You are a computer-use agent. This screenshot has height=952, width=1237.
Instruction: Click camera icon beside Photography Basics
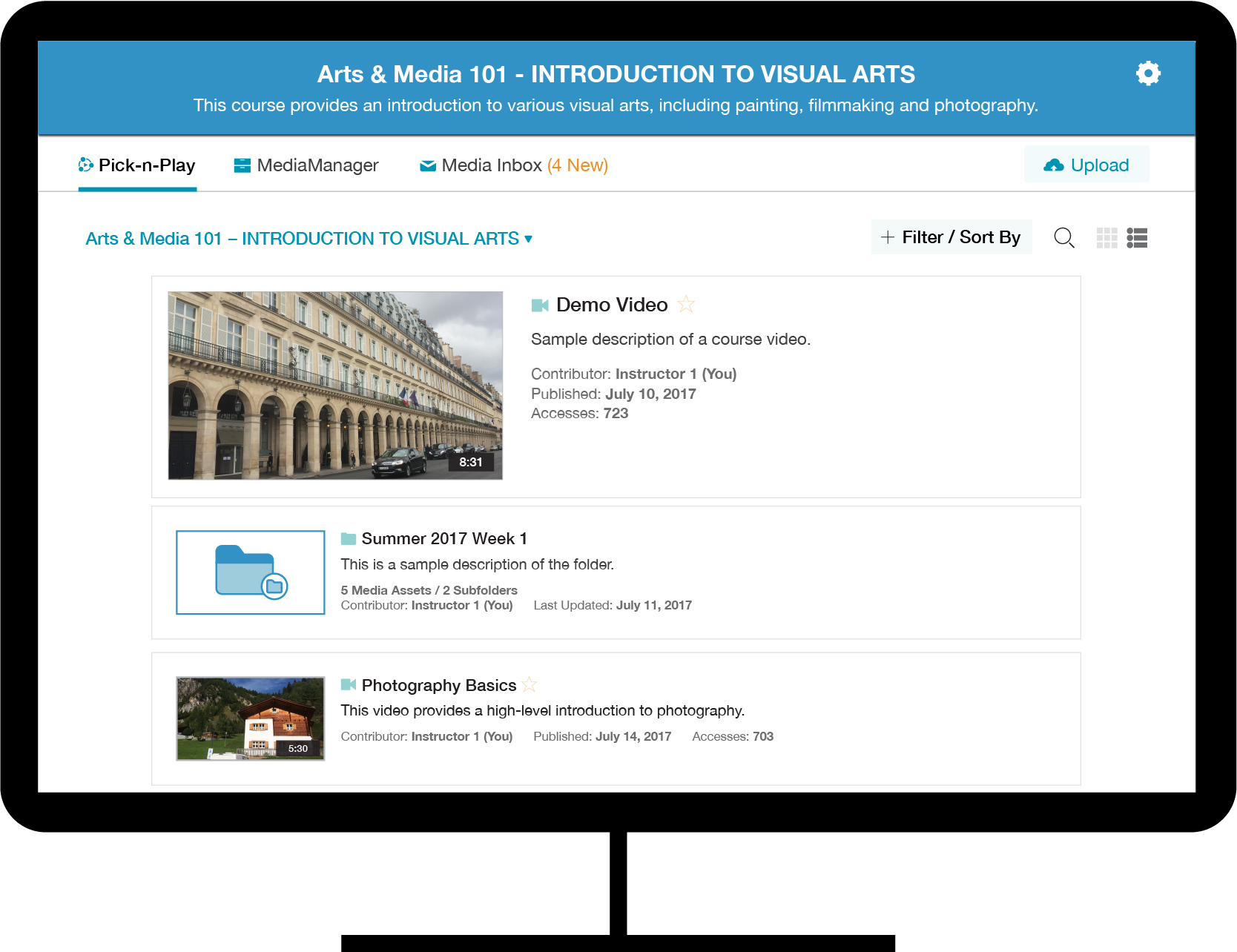(x=349, y=685)
